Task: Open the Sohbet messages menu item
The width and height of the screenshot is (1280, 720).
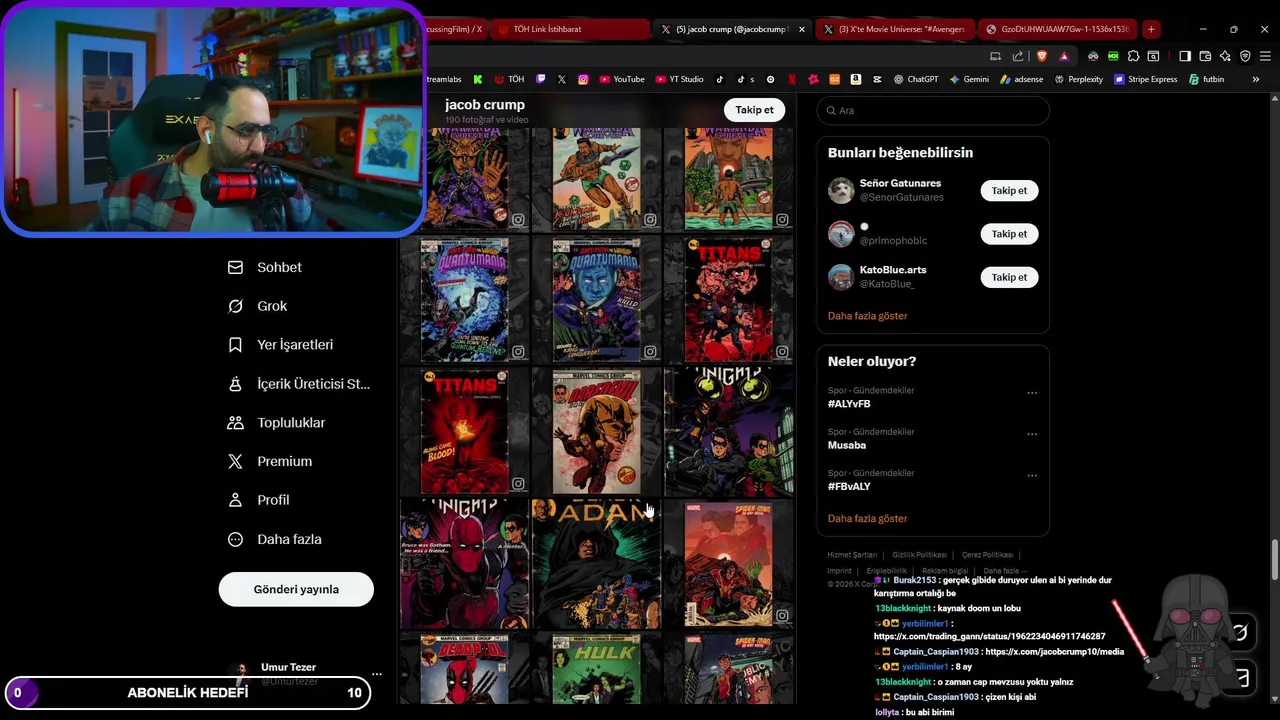Action: (x=265, y=267)
